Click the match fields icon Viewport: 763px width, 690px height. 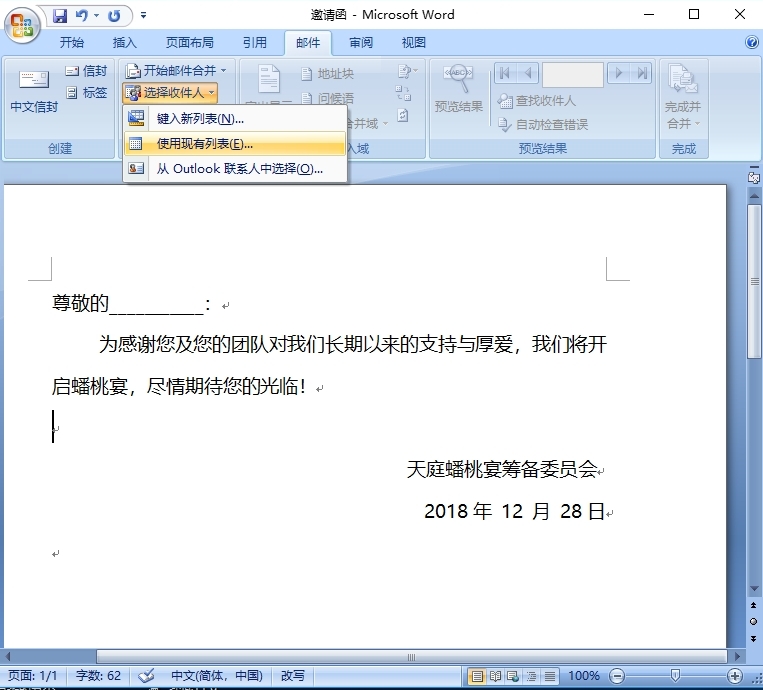click(x=403, y=92)
